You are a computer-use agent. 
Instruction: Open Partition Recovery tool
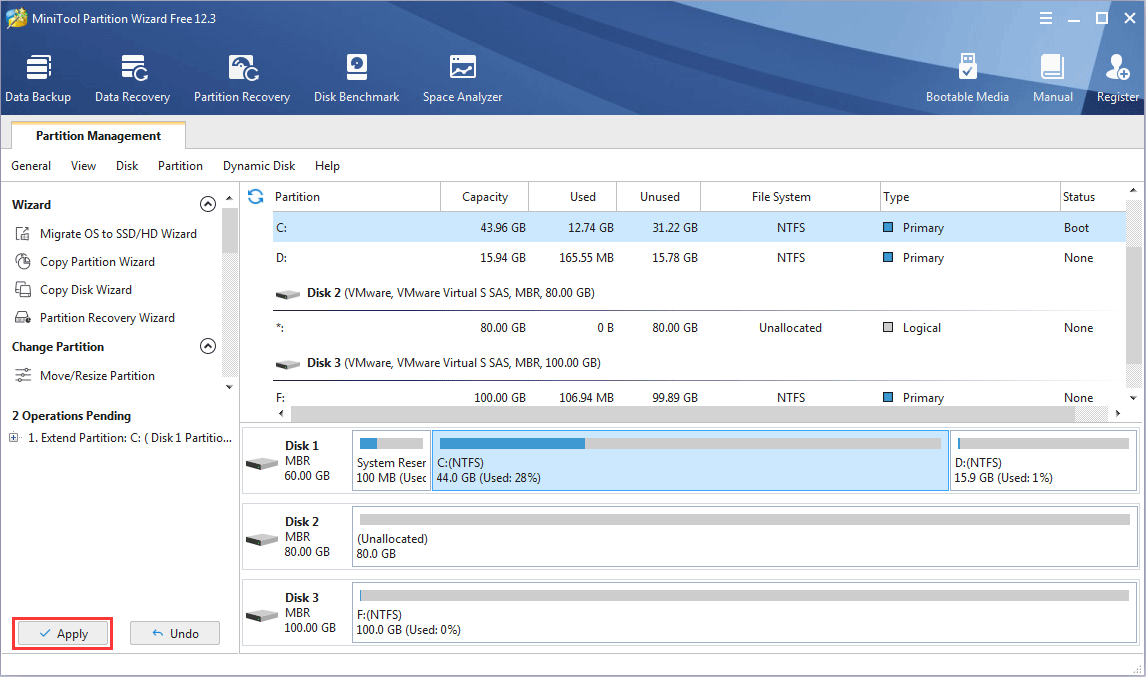(x=242, y=79)
